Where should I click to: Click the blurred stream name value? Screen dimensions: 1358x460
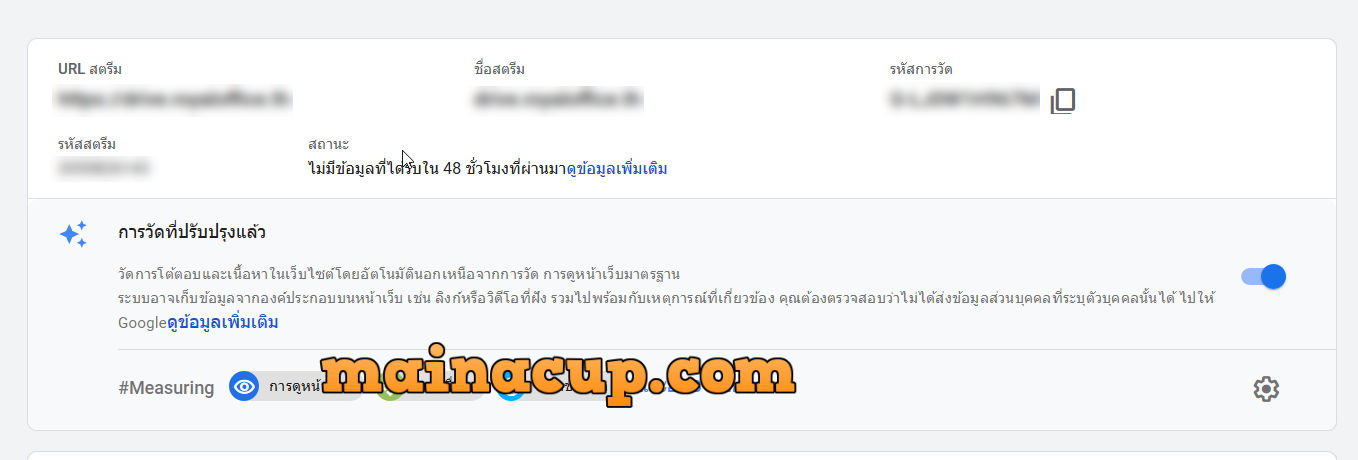tap(558, 99)
